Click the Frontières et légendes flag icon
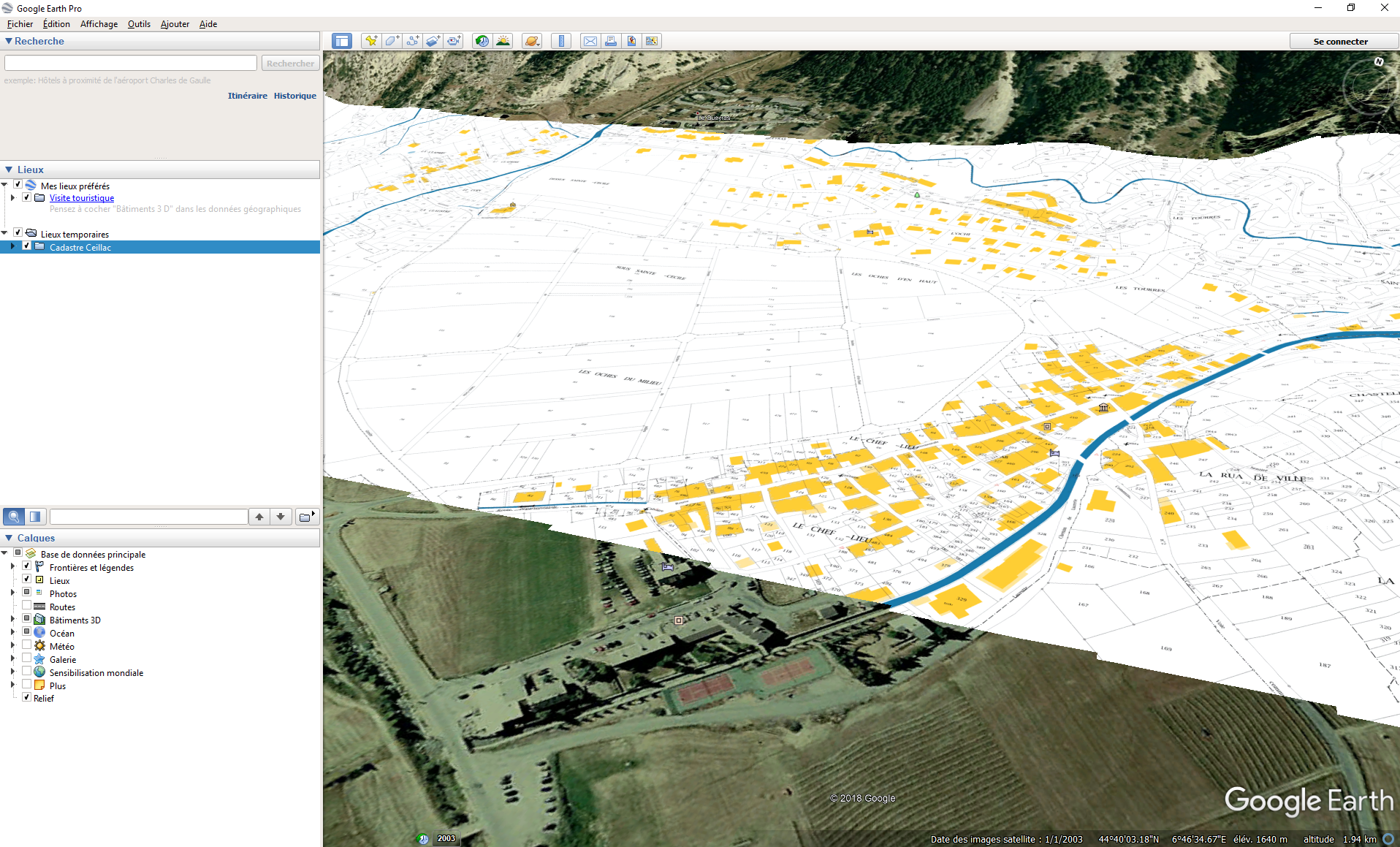The width and height of the screenshot is (1400, 847). (39, 567)
